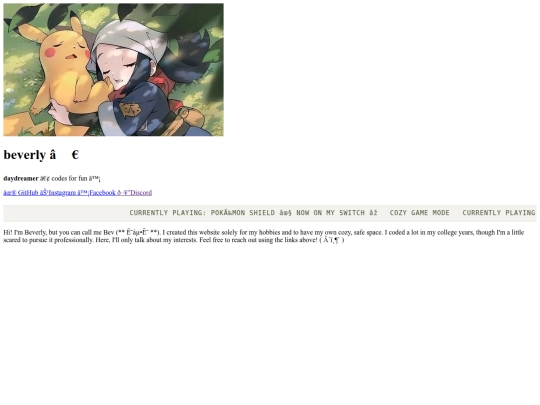The height and width of the screenshot is (405, 540).
Task: Click 'Cozy Game Mode' in the ticker
Action: [419, 213]
